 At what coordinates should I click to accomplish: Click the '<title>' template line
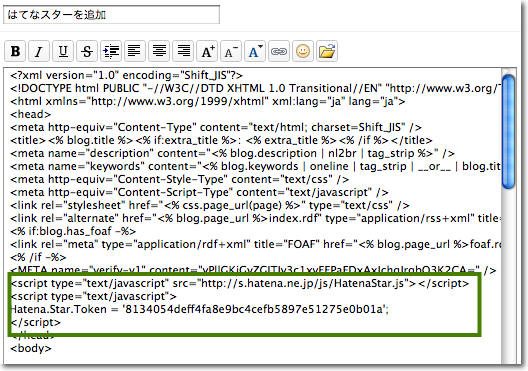tap(221, 140)
